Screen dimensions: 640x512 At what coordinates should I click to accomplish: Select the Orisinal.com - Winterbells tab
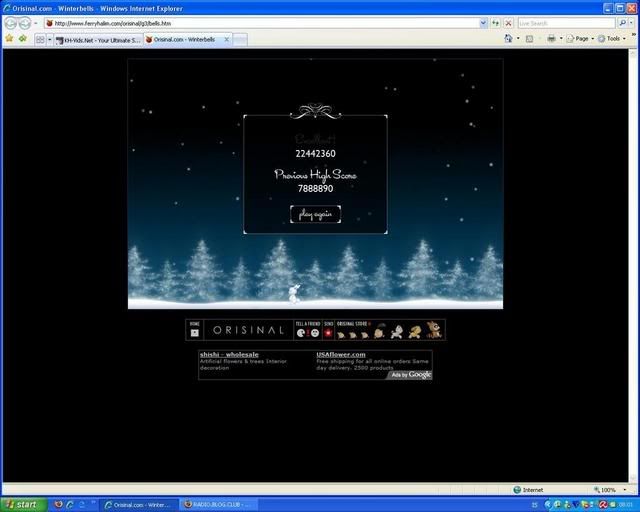[184, 40]
